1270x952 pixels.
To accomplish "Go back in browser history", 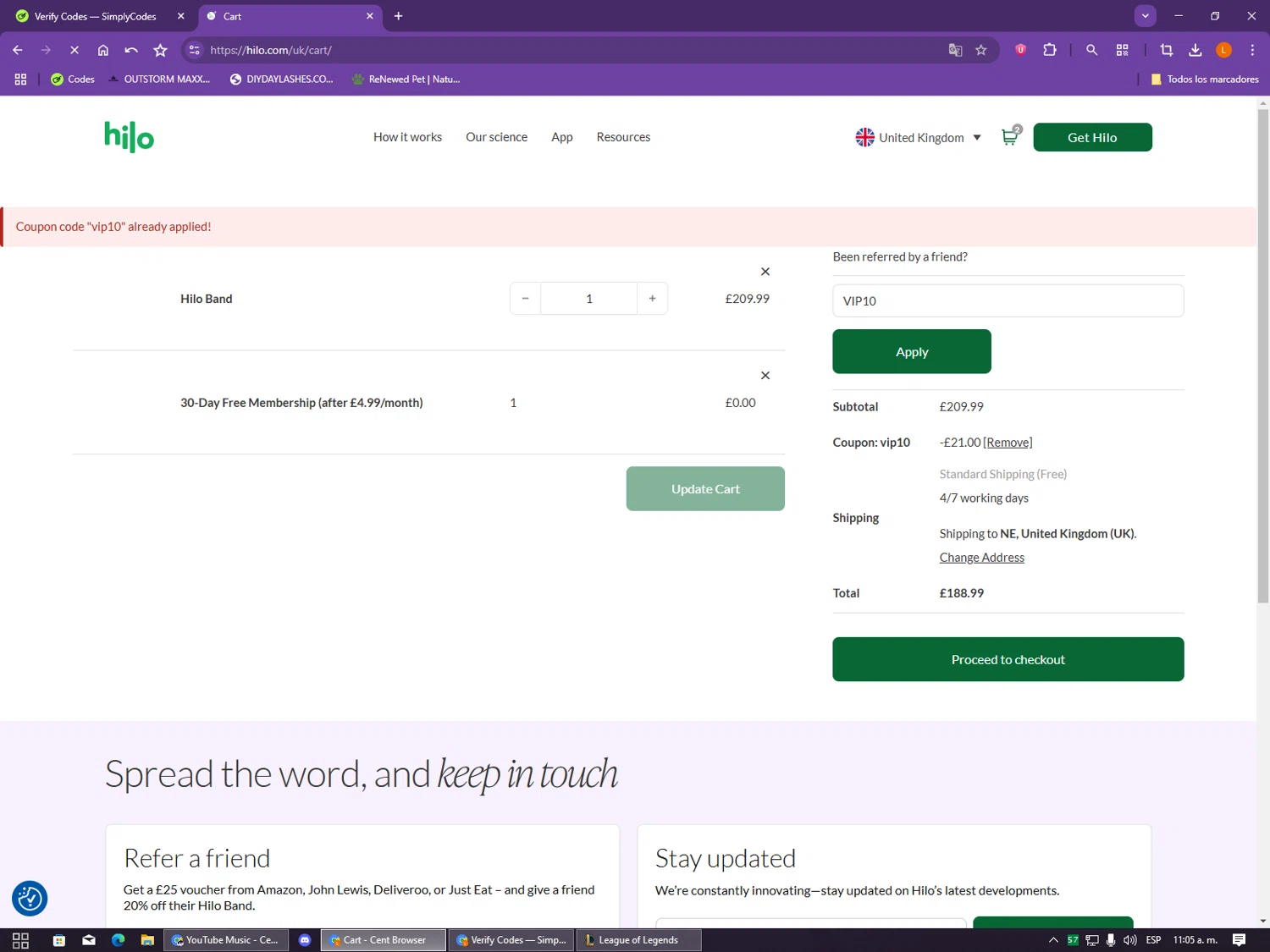I will (x=18, y=50).
